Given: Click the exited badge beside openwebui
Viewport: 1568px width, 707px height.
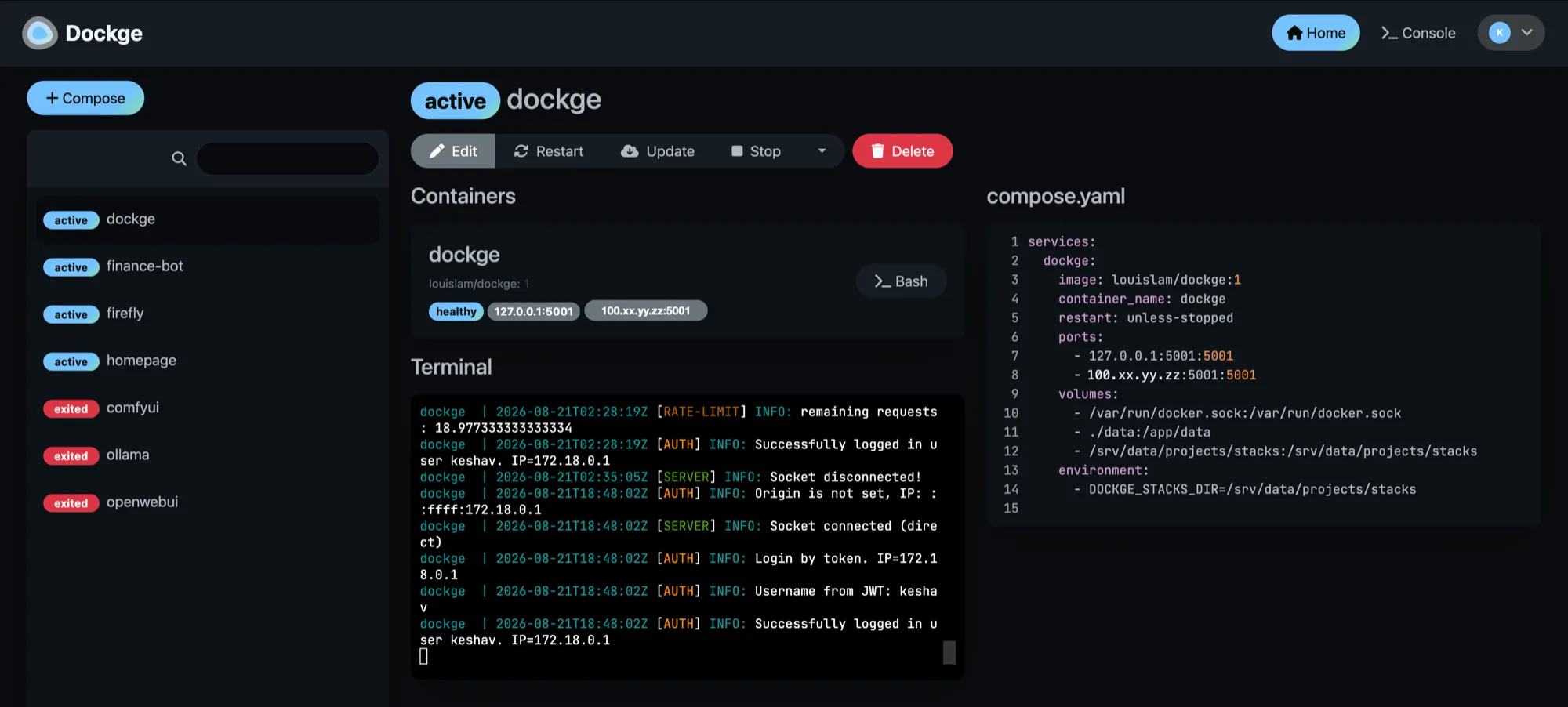Looking at the screenshot, I should [x=71, y=503].
